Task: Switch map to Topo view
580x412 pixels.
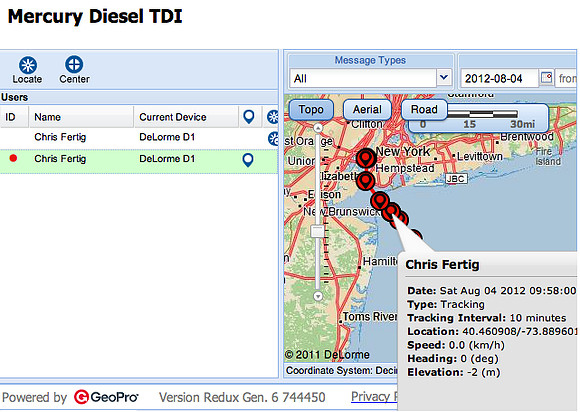Action: tap(311, 109)
